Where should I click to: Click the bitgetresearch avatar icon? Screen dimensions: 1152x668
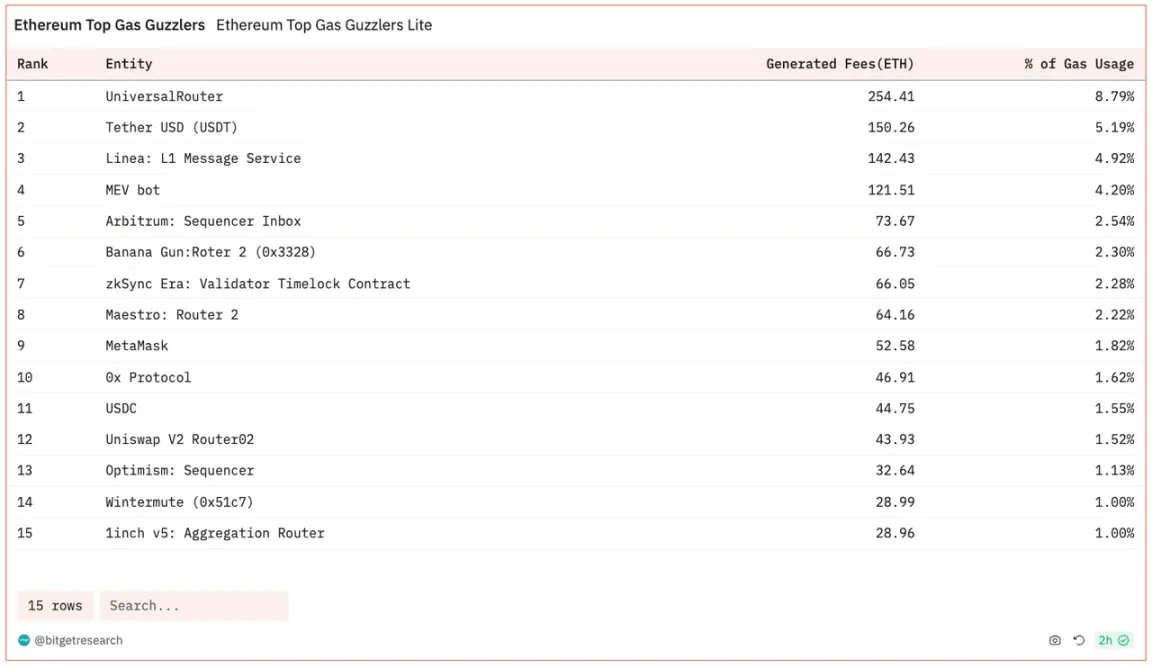tap(24, 640)
